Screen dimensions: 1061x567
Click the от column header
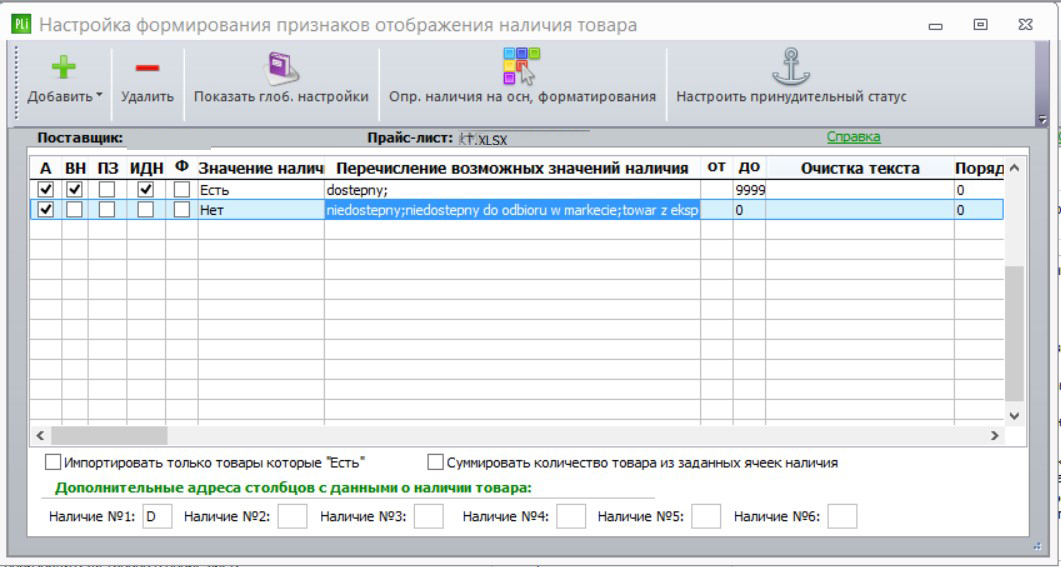717,168
